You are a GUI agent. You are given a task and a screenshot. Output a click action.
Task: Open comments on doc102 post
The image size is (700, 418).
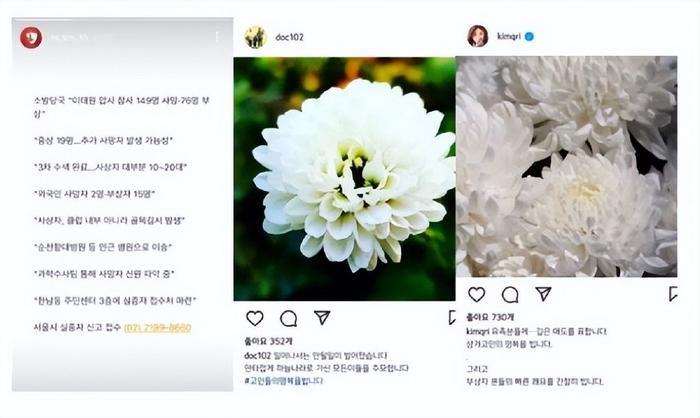point(288,318)
